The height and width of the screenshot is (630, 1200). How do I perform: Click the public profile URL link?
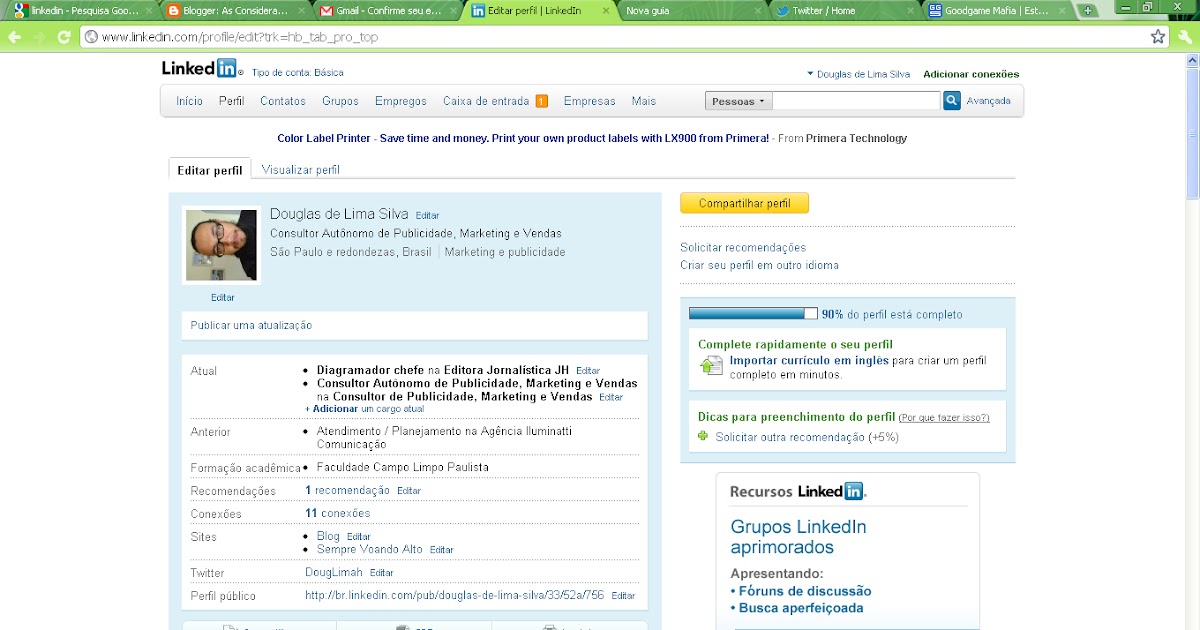pos(454,595)
